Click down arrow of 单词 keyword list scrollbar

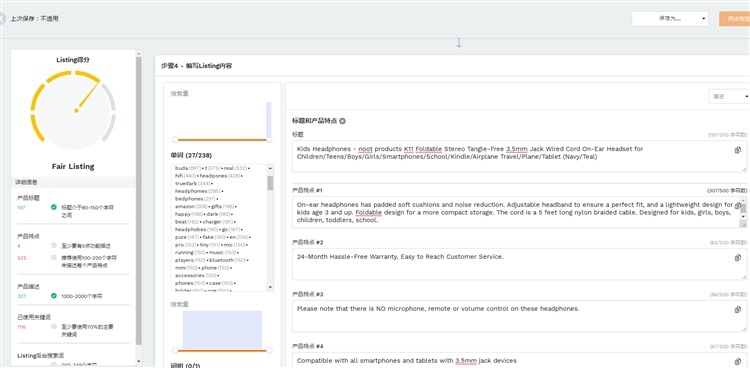(270, 287)
